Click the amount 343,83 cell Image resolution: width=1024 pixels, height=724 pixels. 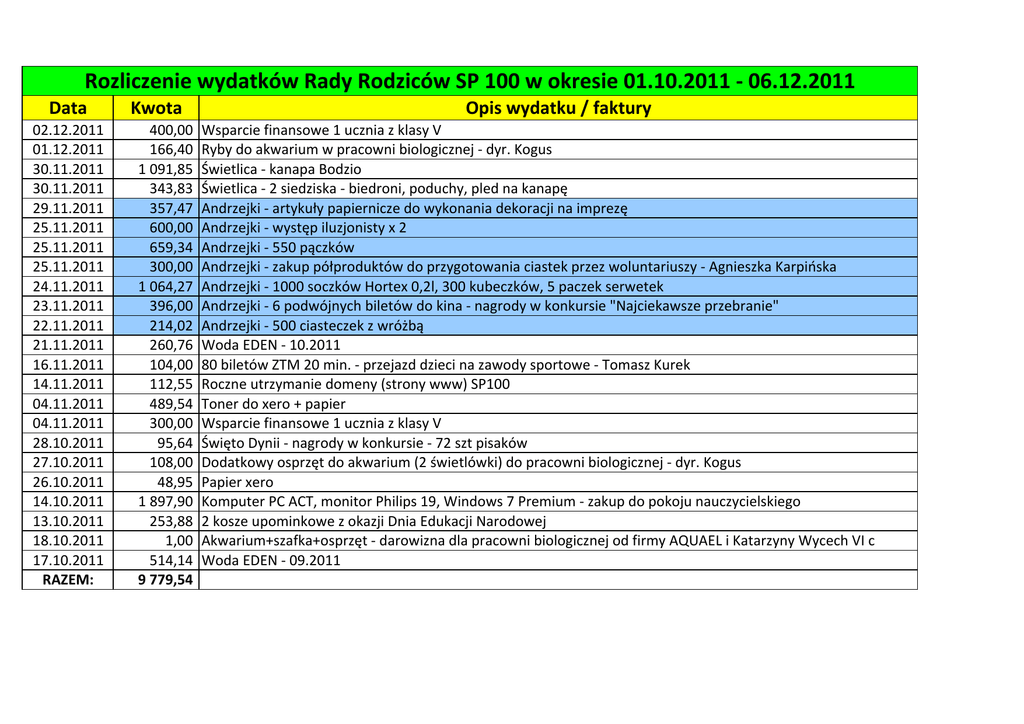tap(156, 189)
